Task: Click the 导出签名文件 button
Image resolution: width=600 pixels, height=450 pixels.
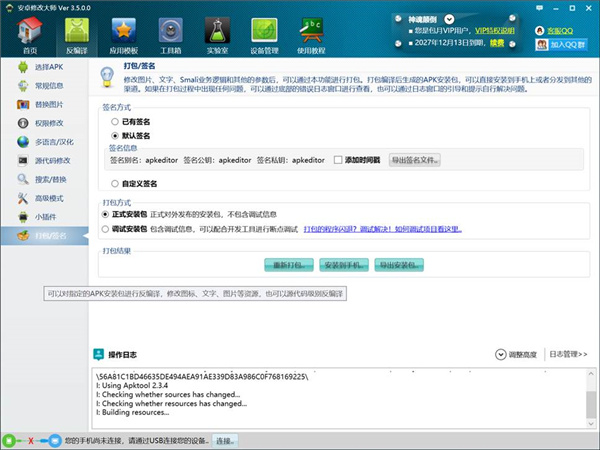Action: tap(414, 160)
